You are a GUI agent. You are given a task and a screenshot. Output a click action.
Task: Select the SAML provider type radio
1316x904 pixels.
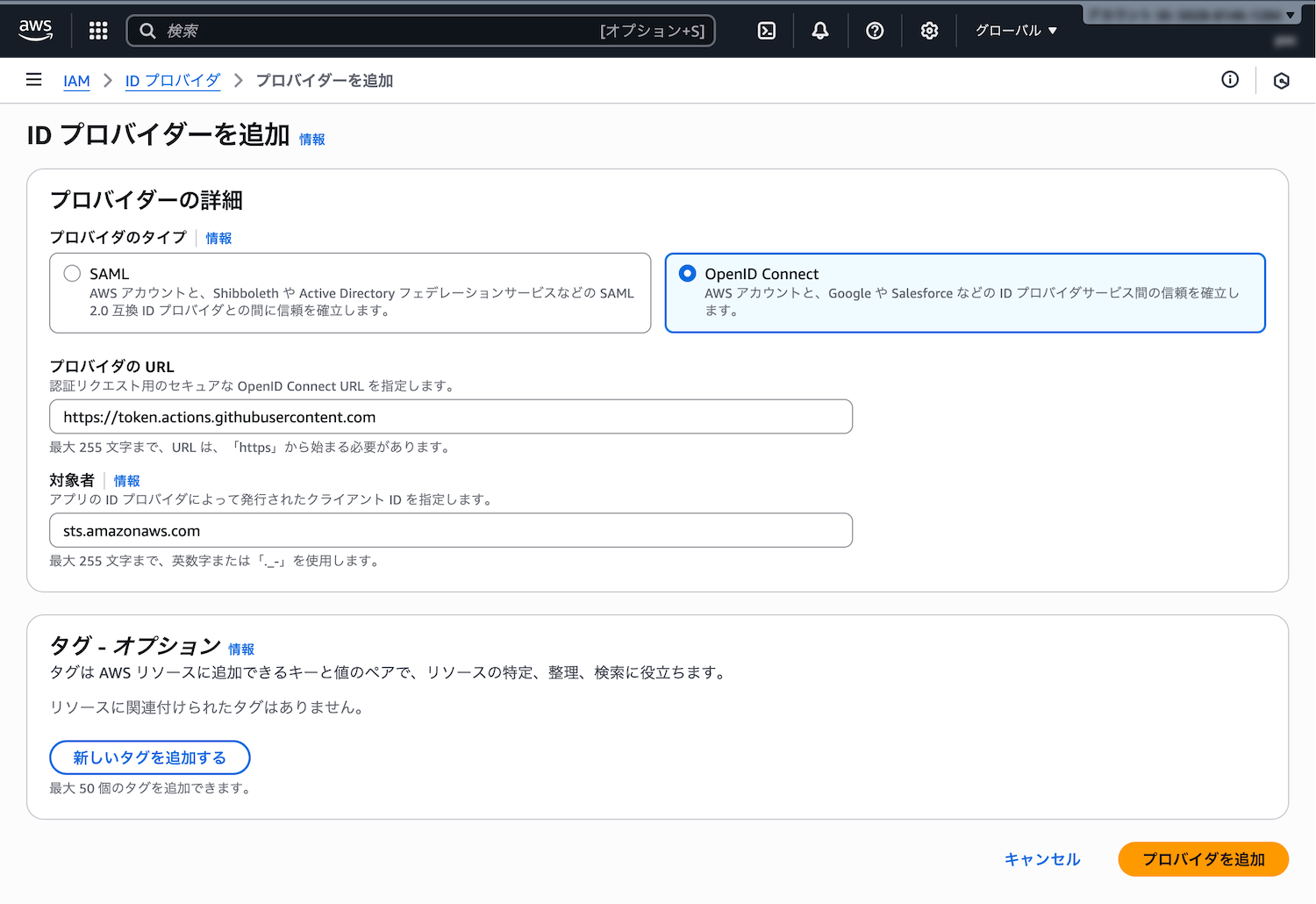(x=73, y=274)
